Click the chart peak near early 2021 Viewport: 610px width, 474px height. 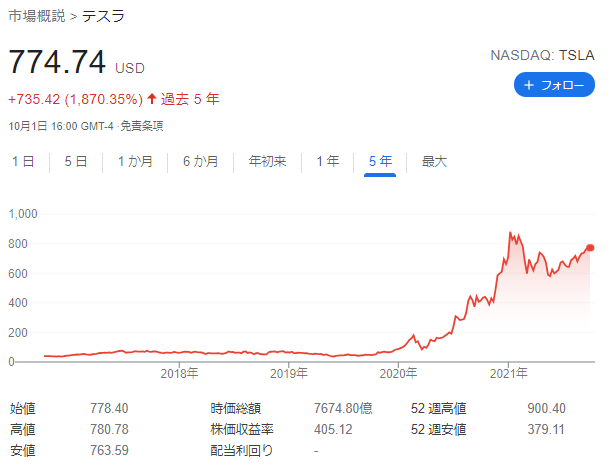[x=510, y=233]
